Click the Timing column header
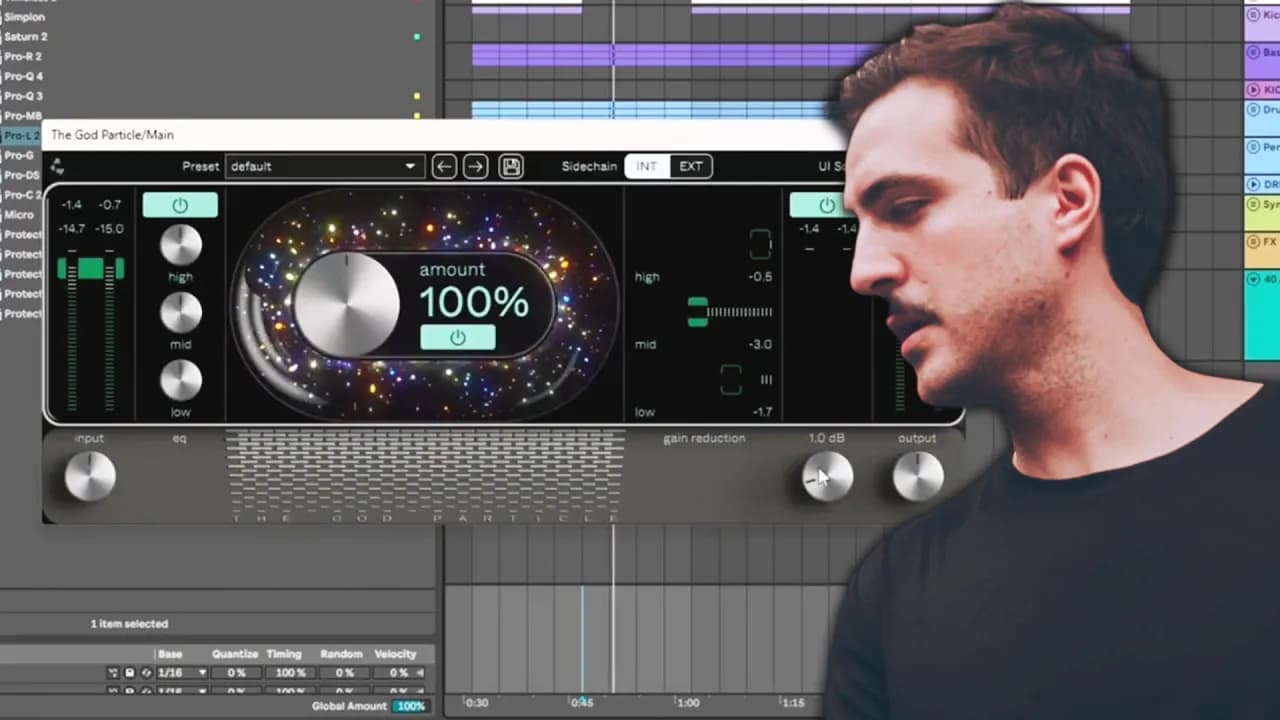 tap(284, 654)
